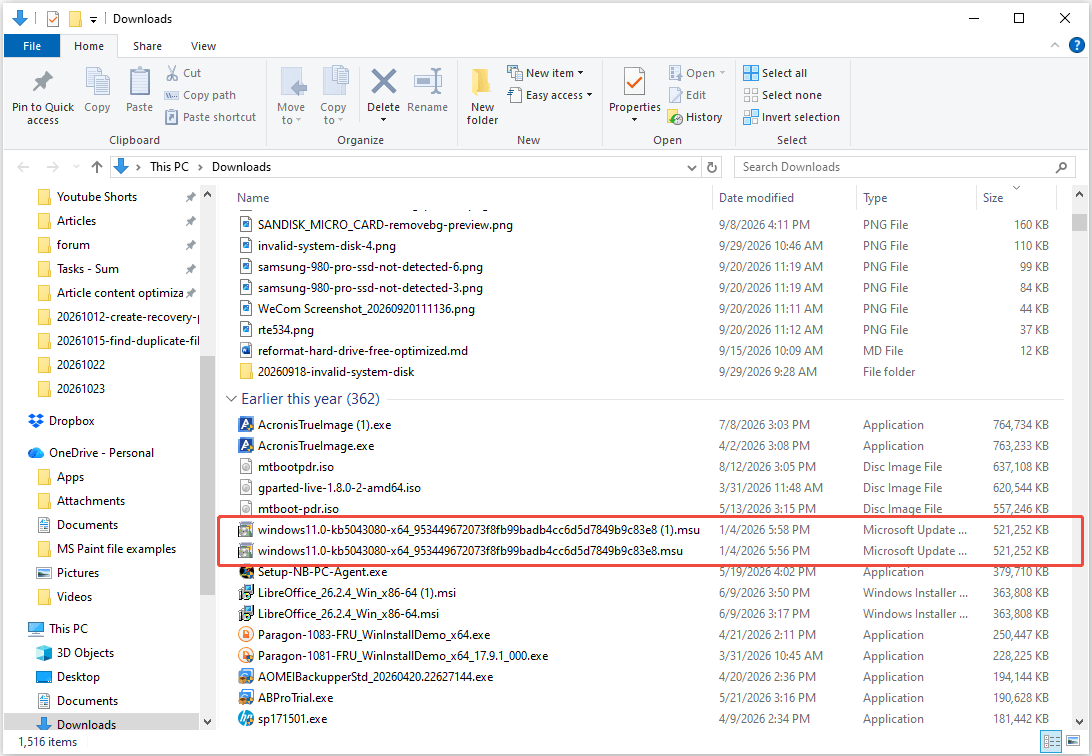The image size is (1092, 756).
Task: Click file list vertical scrollbar down arrow
Action: click(1079, 722)
